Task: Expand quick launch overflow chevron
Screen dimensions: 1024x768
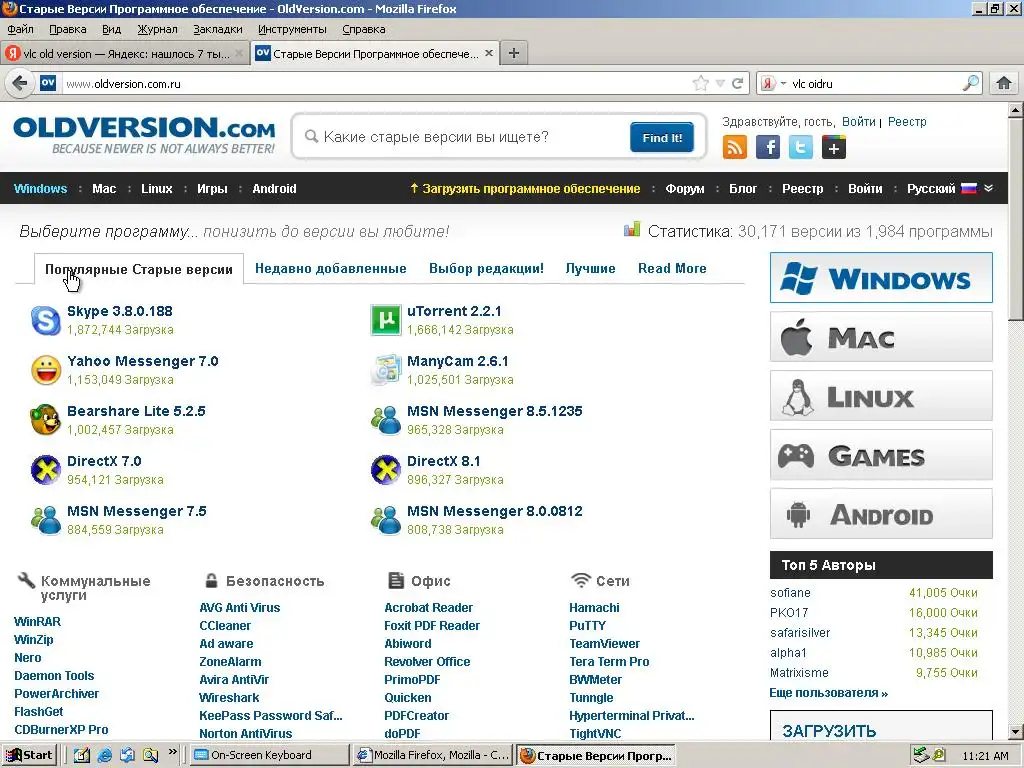Action: (x=172, y=752)
